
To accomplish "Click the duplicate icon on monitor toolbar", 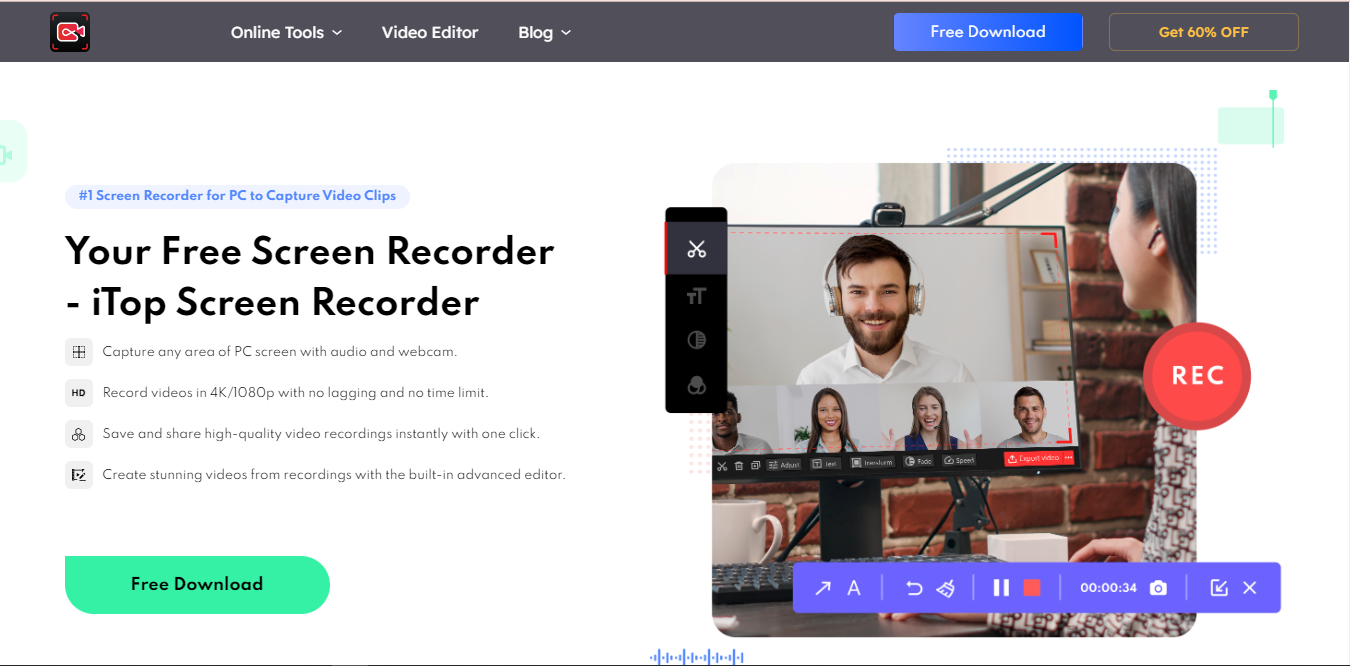I will pyautogui.click(x=755, y=465).
